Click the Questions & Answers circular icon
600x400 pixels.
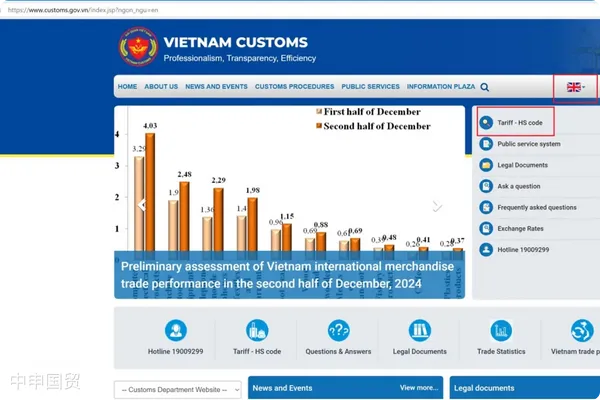tap(339, 331)
